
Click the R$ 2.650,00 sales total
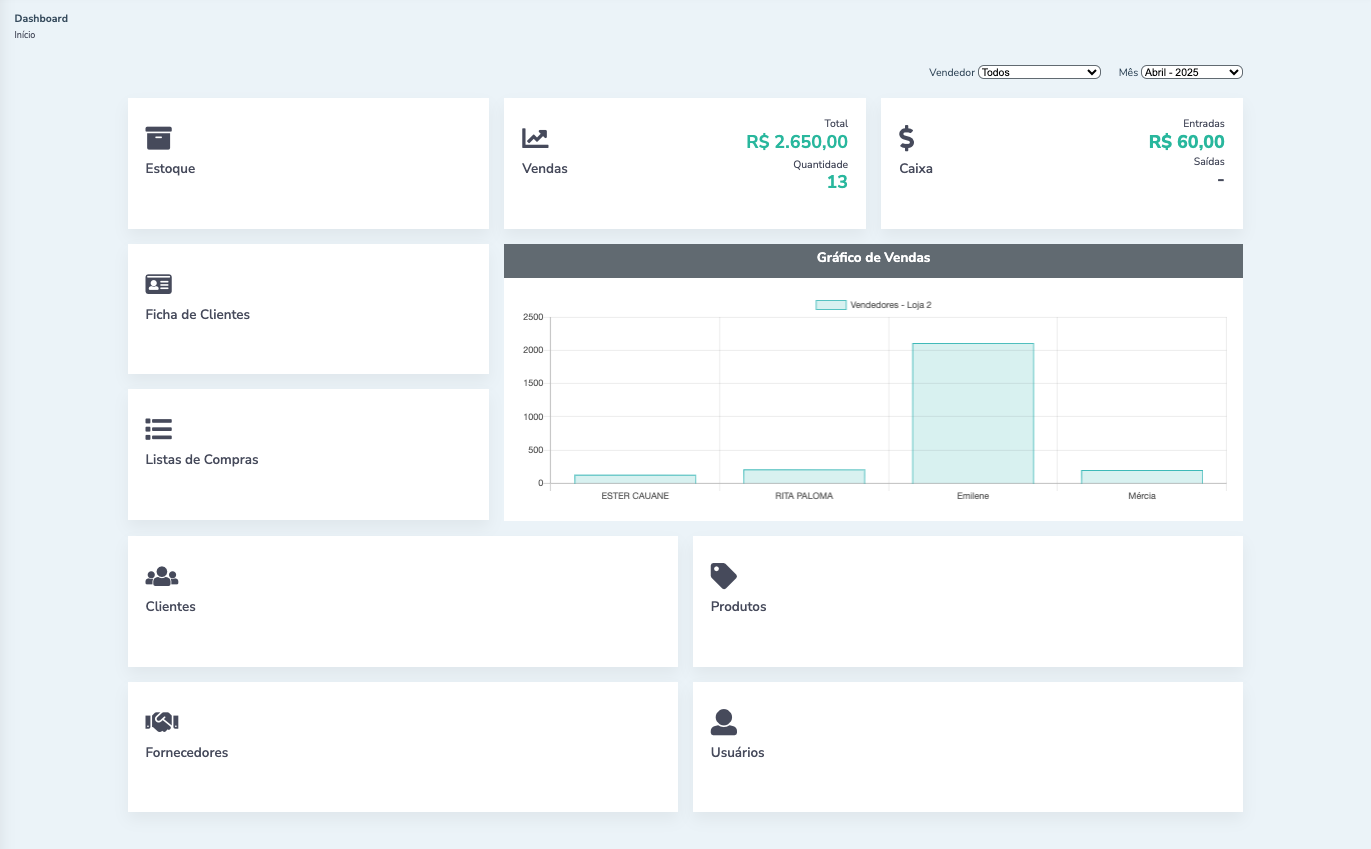click(x=796, y=142)
